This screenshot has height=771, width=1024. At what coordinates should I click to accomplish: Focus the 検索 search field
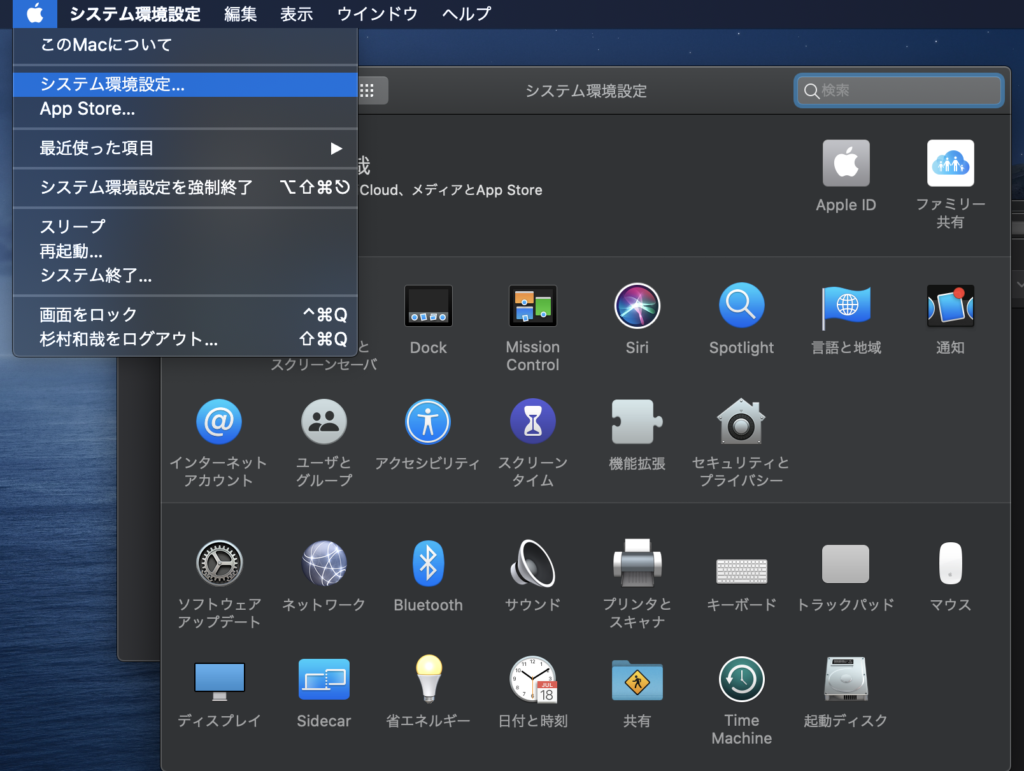(899, 90)
